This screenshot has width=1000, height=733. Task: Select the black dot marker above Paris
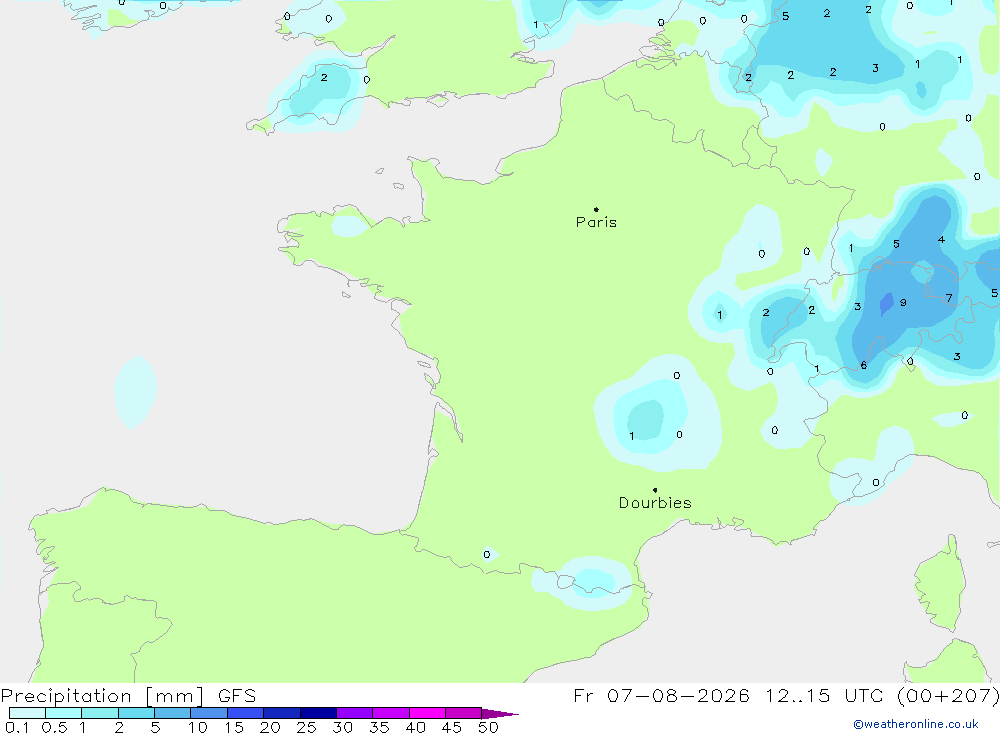tap(596, 209)
